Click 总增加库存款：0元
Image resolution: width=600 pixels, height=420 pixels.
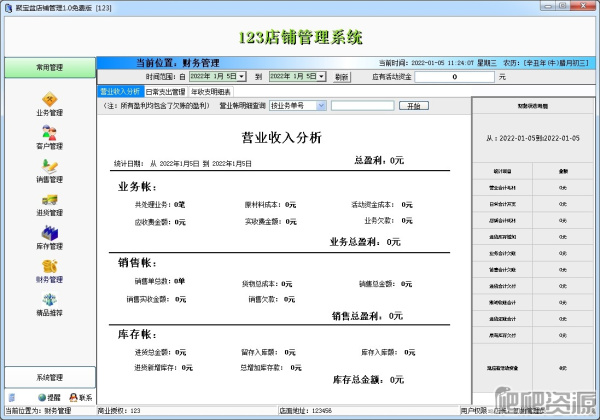(271, 368)
